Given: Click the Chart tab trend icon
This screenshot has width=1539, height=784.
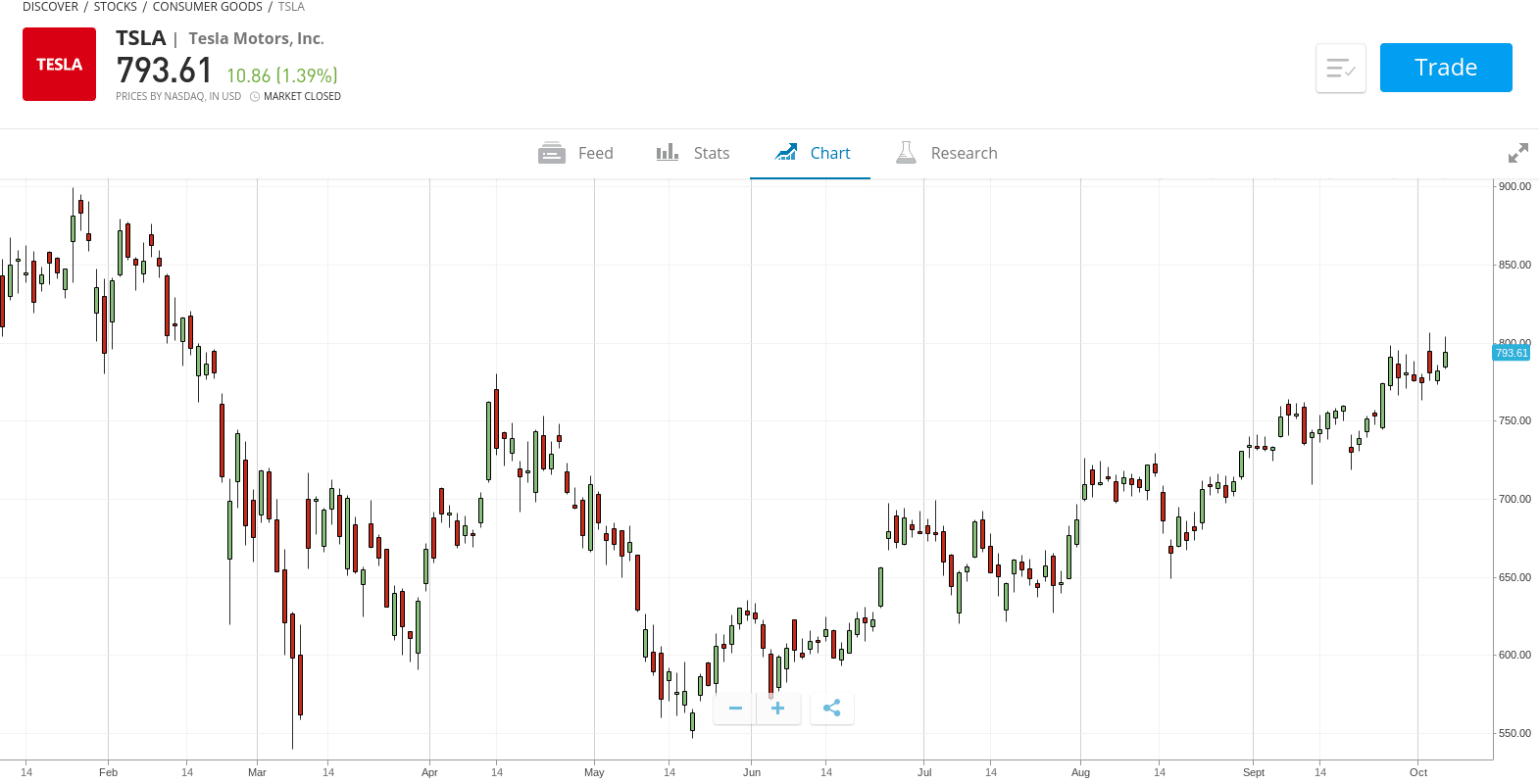Looking at the screenshot, I should pos(786,152).
